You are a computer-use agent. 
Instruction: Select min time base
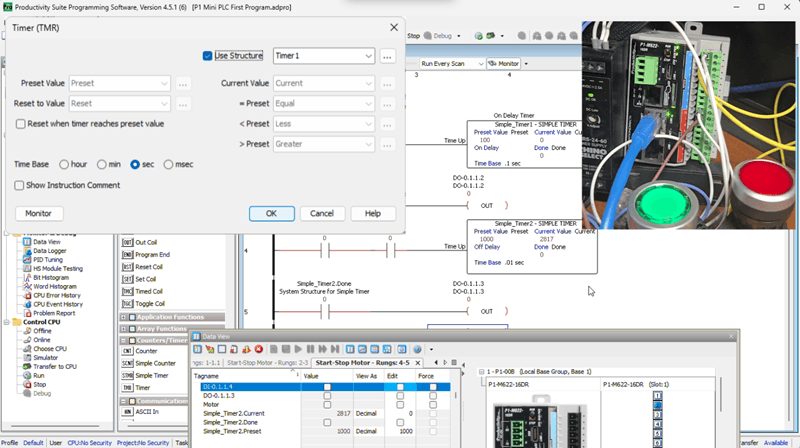(x=102, y=164)
